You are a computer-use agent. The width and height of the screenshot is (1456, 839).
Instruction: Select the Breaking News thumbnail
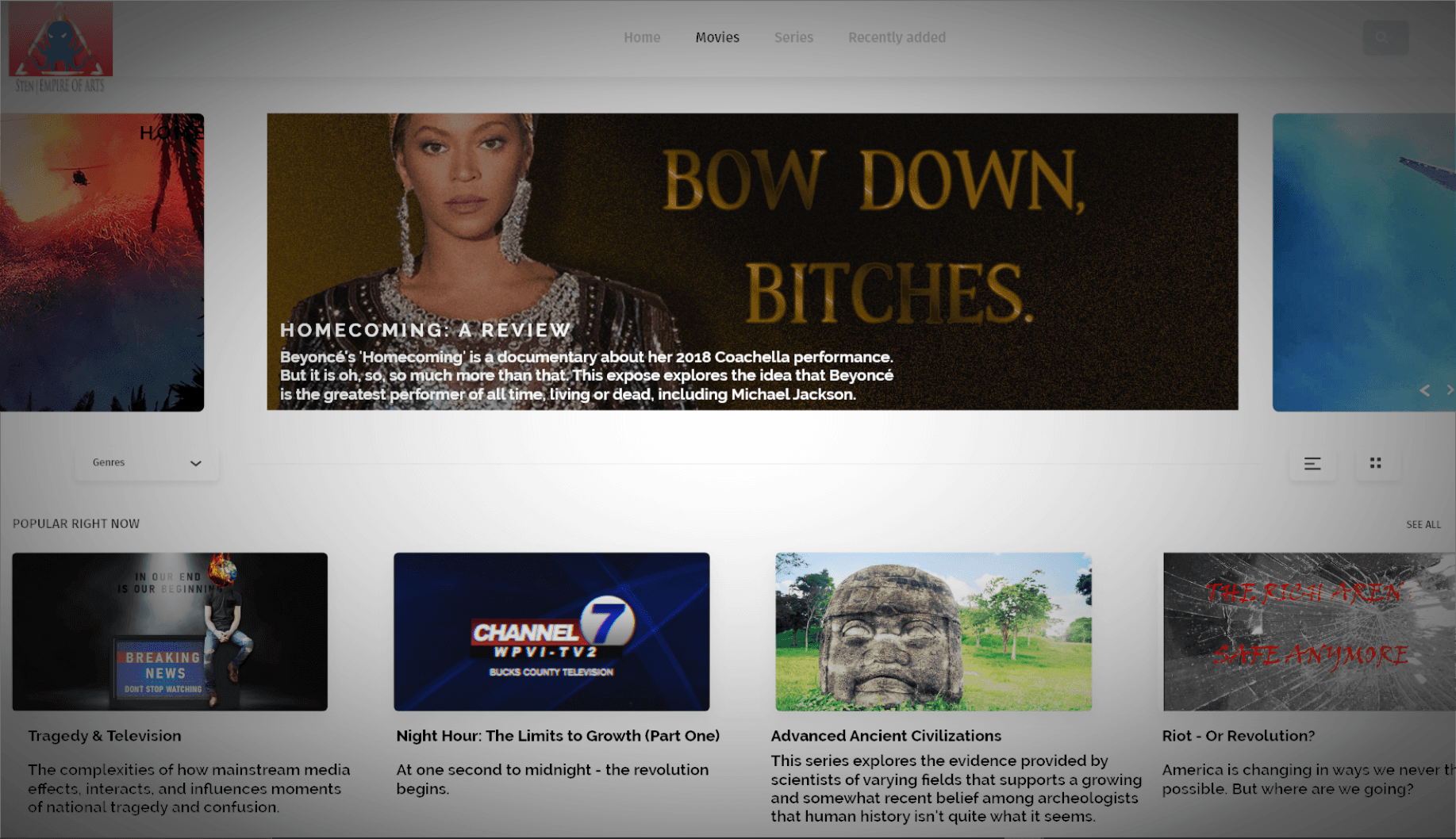pos(170,632)
